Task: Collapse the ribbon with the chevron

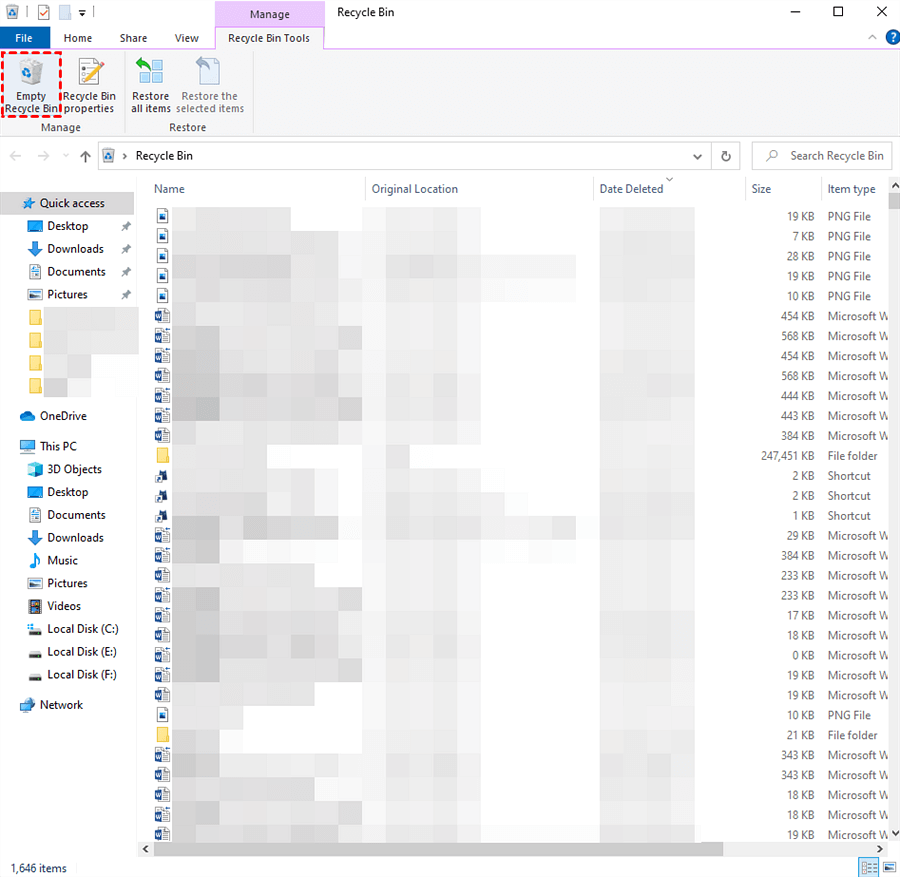Action: pyautogui.click(x=872, y=37)
